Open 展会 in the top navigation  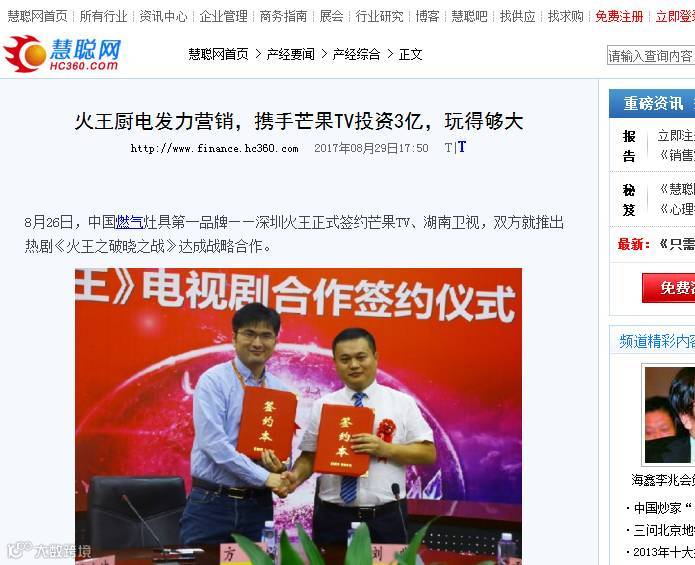pyautogui.click(x=331, y=16)
